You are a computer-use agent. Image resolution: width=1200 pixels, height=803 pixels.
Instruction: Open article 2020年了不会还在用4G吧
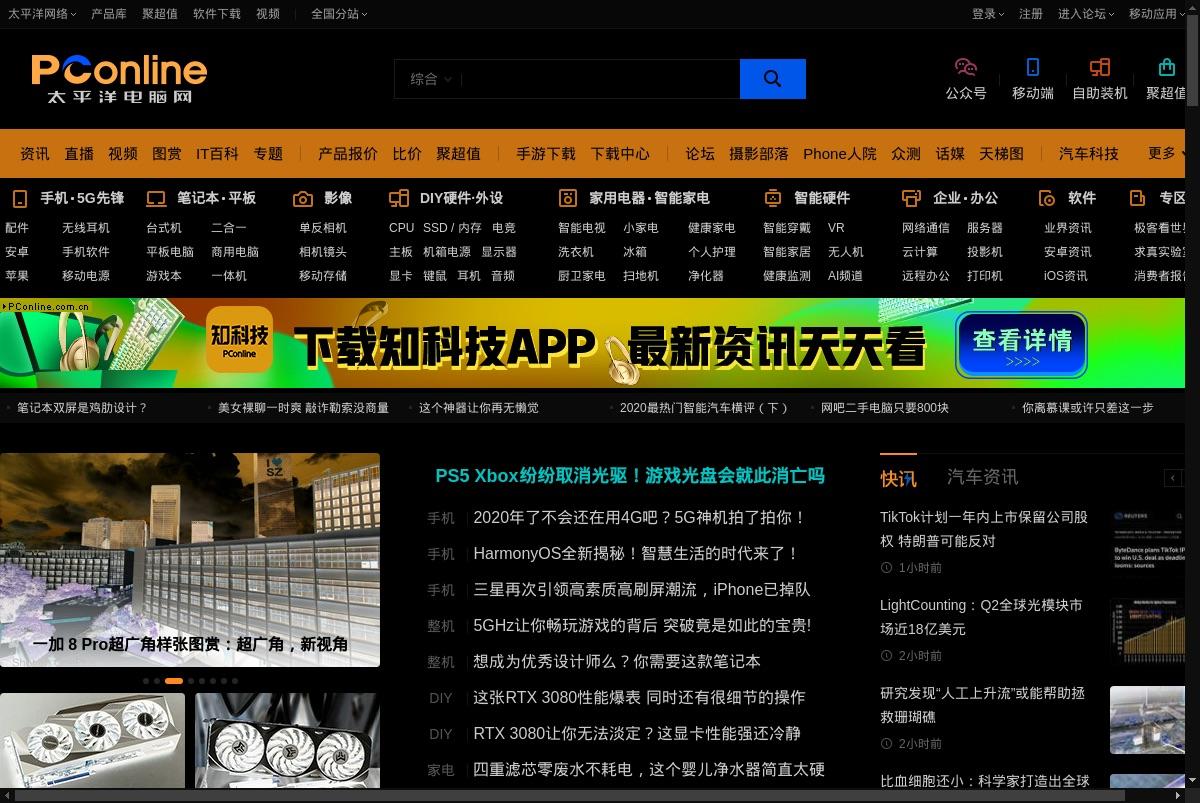tap(640, 517)
